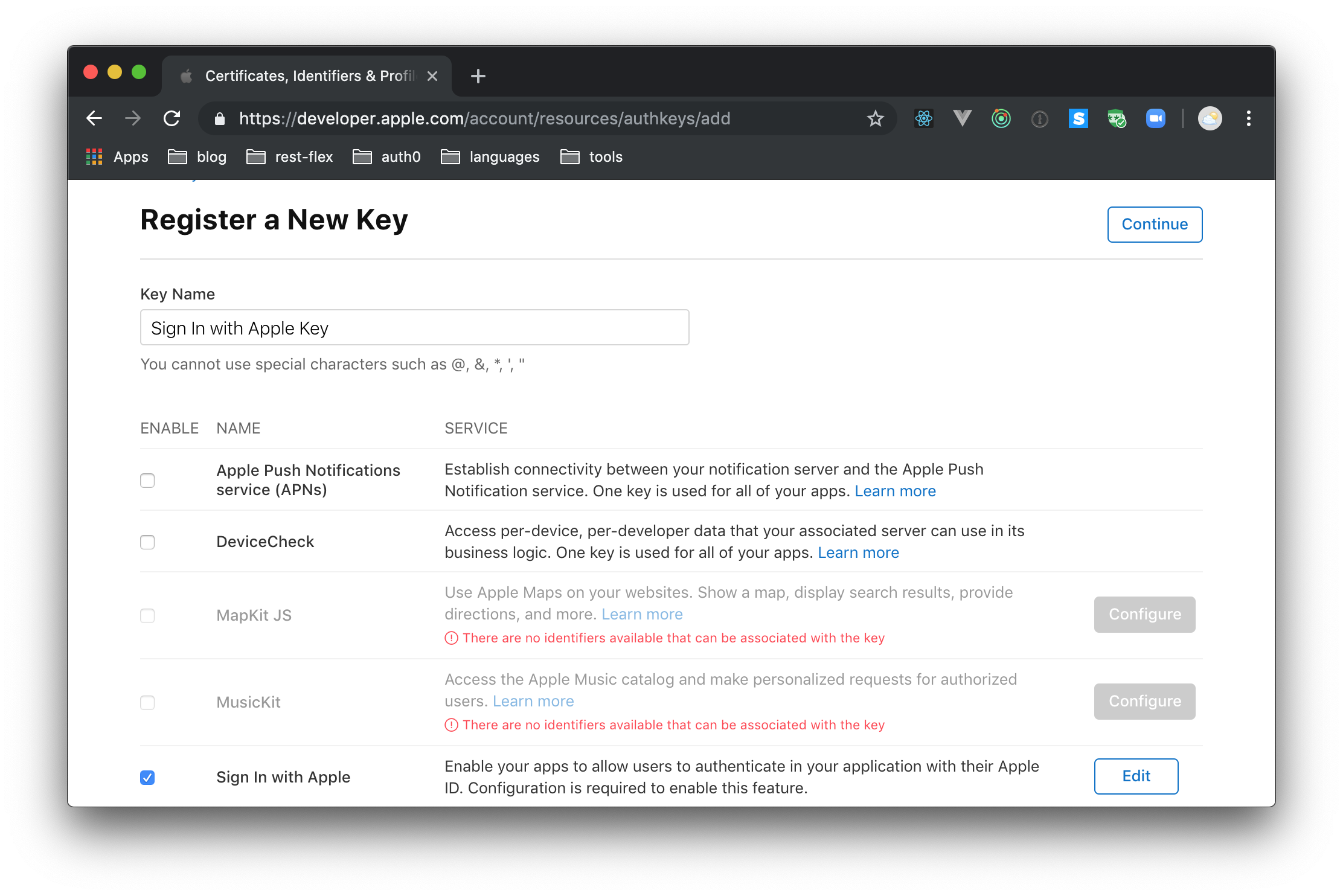
Task: Click Configure button for MapKit JS
Action: coord(1144,615)
